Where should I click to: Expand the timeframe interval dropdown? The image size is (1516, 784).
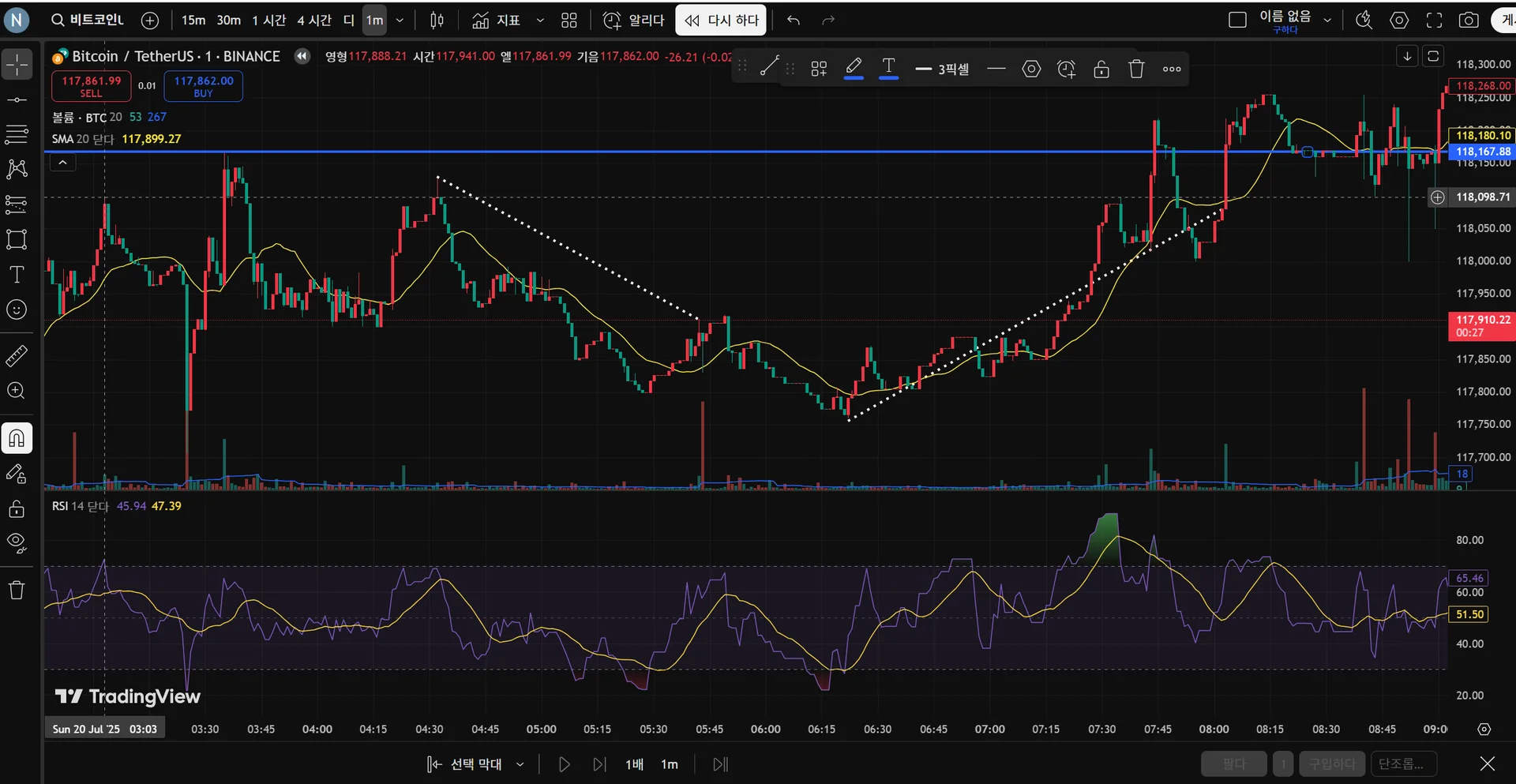point(400,21)
